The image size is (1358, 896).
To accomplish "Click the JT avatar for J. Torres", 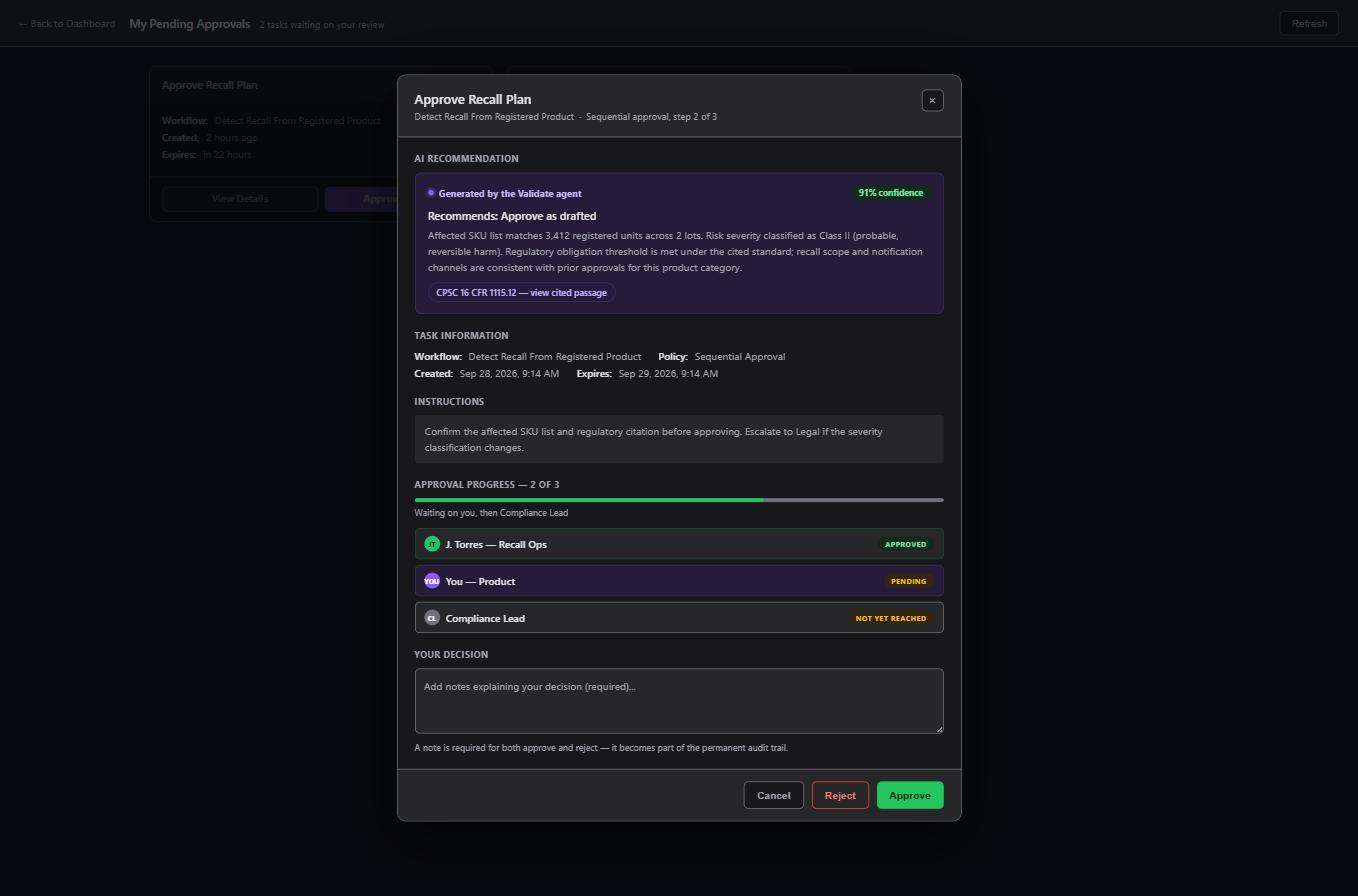I will [432, 544].
